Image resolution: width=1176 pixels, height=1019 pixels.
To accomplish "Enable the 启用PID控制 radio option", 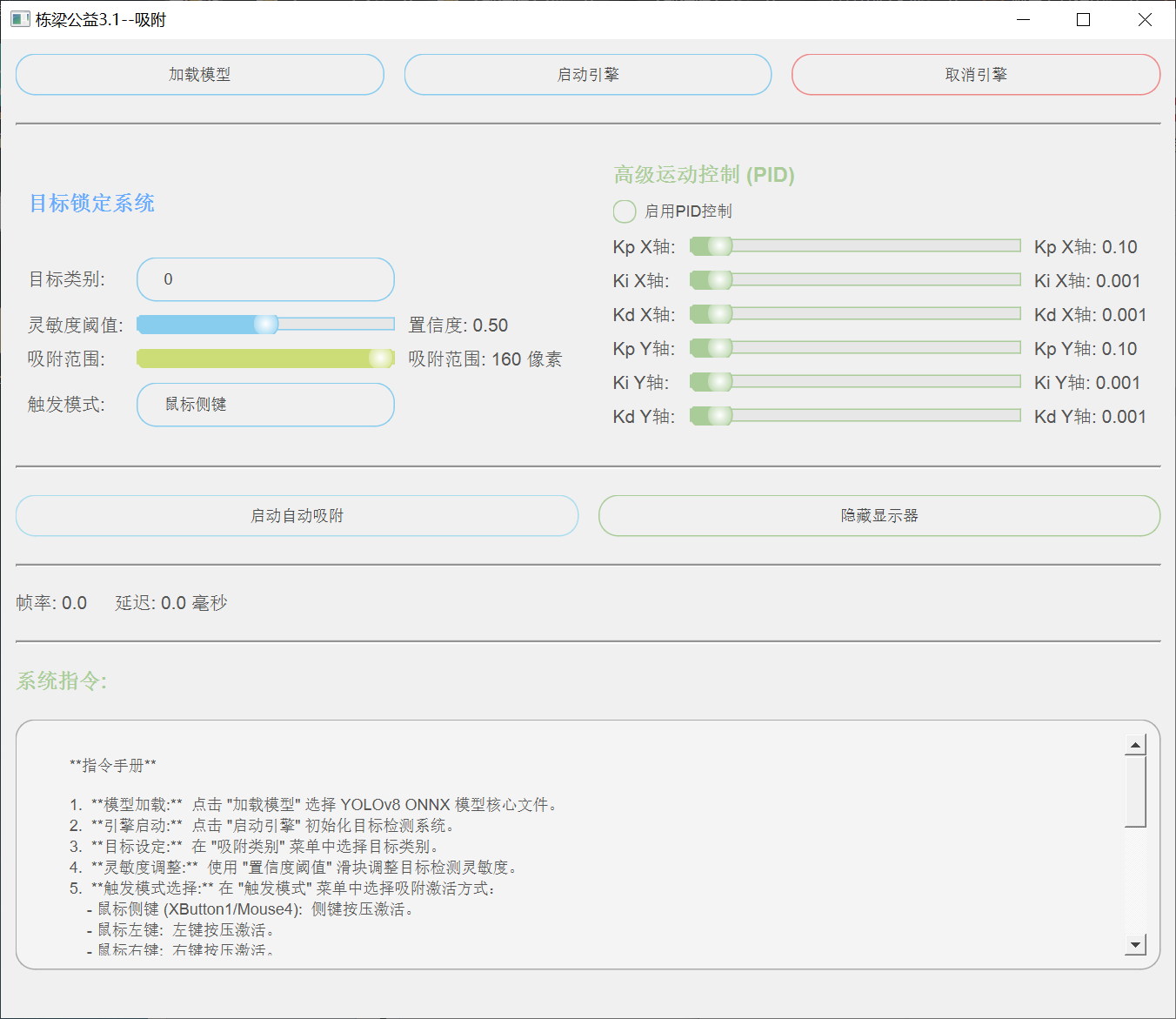I will [625, 211].
